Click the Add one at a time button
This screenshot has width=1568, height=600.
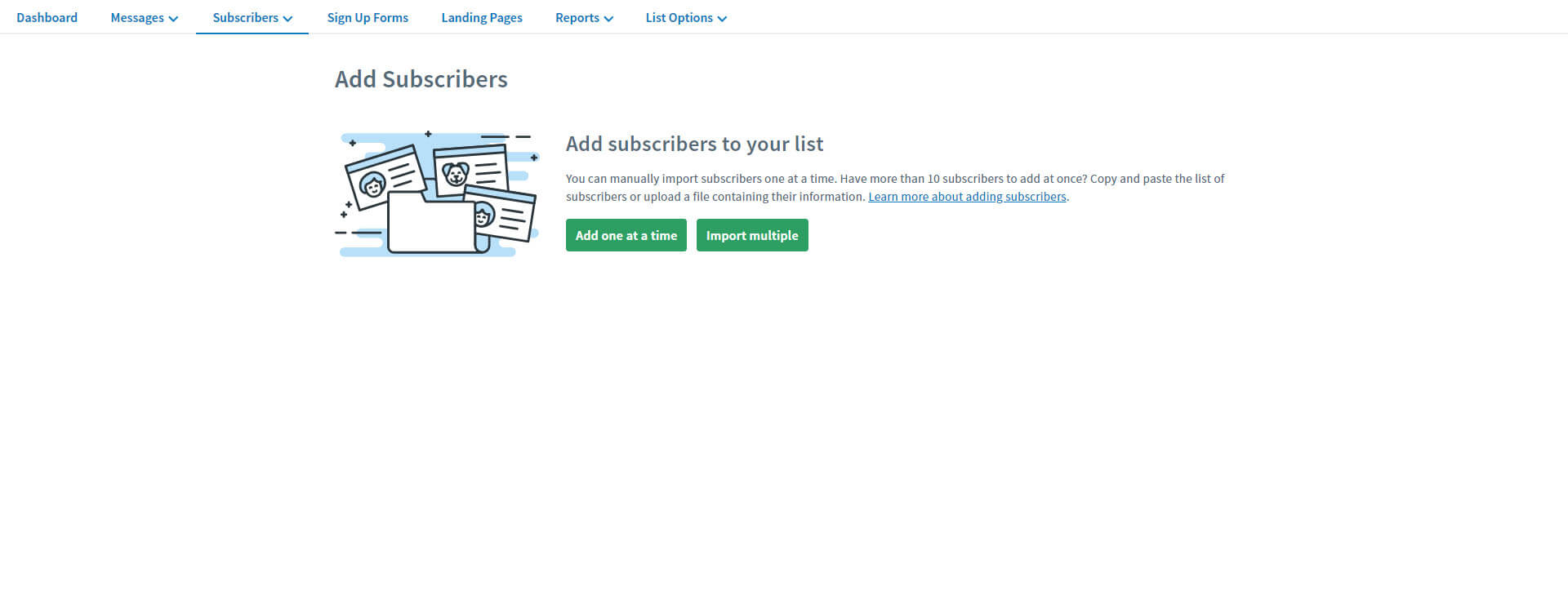point(626,235)
